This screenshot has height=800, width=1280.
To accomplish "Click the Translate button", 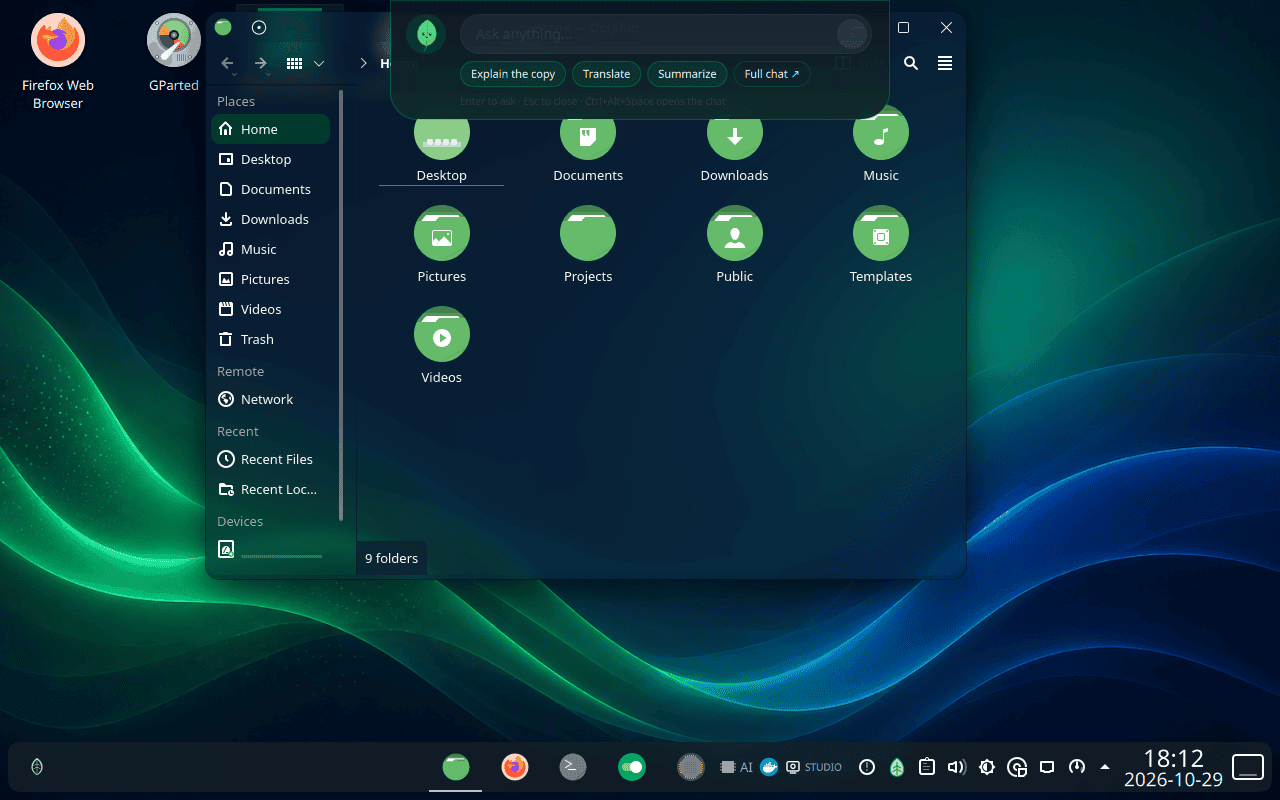I will pyautogui.click(x=607, y=74).
